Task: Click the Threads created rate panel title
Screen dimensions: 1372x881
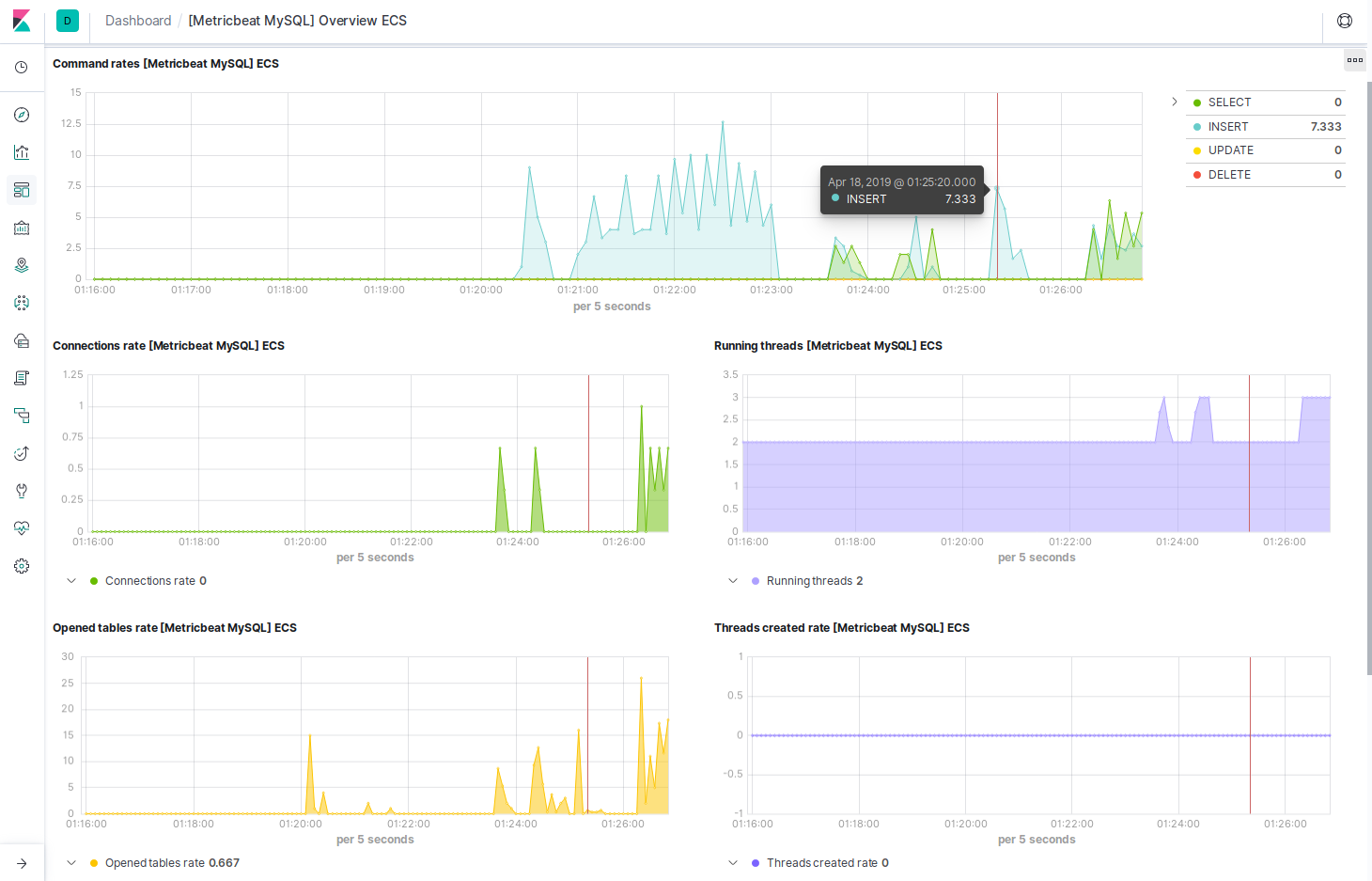Action: click(842, 628)
